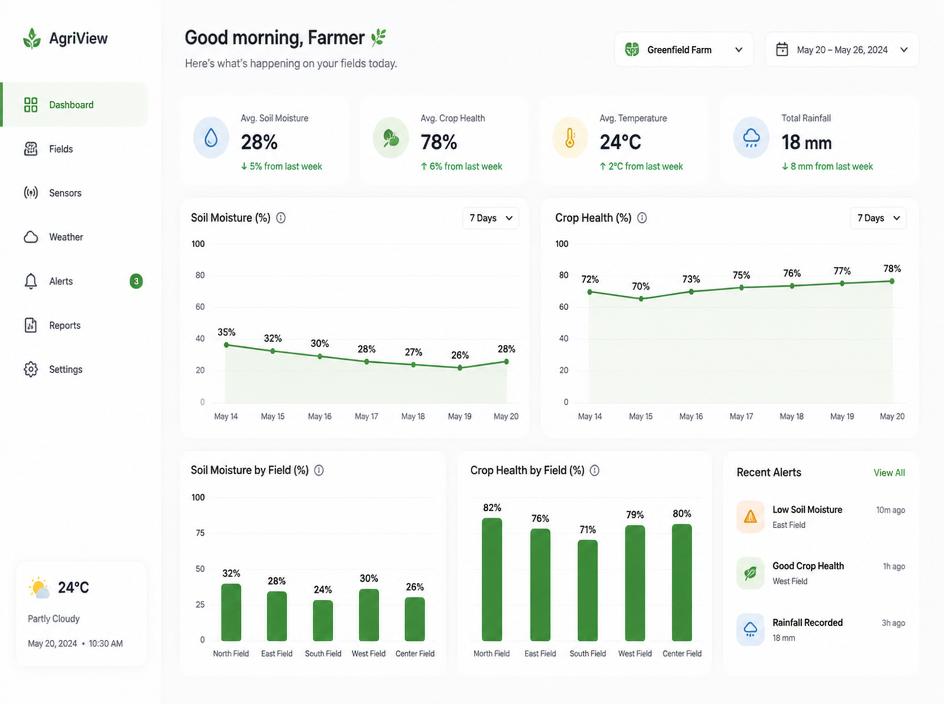The height and width of the screenshot is (704, 944).
Task: Click the soil moisture water drop icon
Action: (x=211, y=139)
